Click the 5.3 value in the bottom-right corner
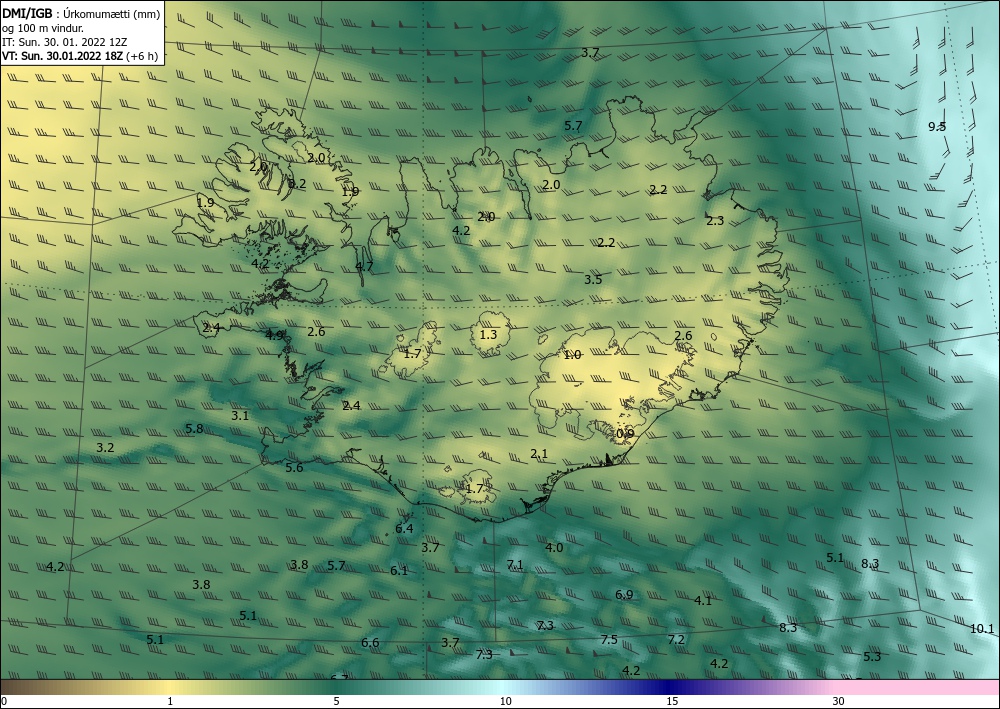The height and width of the screenshot is (709, 1000). (x=872, y=657)
